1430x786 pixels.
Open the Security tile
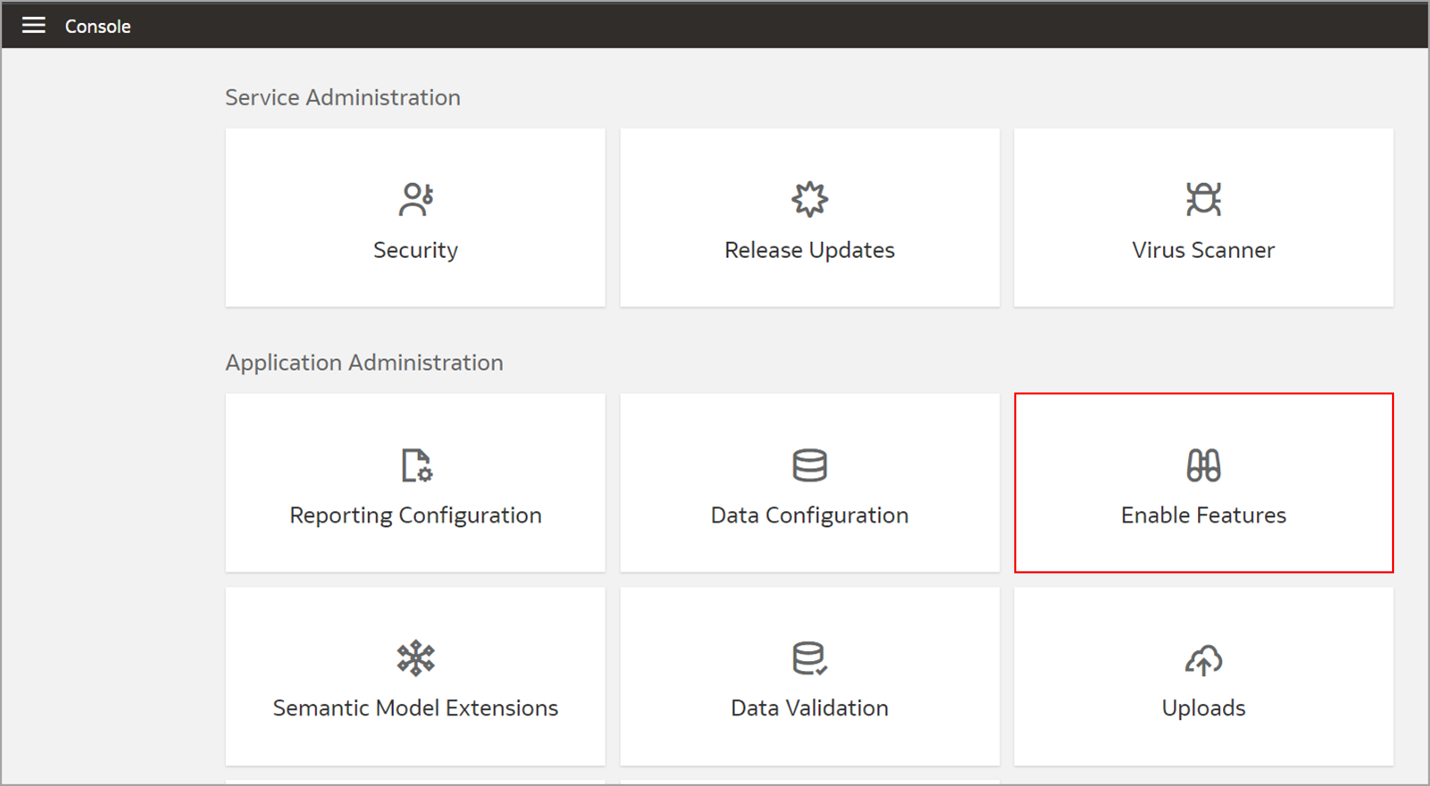coord(415,217)
